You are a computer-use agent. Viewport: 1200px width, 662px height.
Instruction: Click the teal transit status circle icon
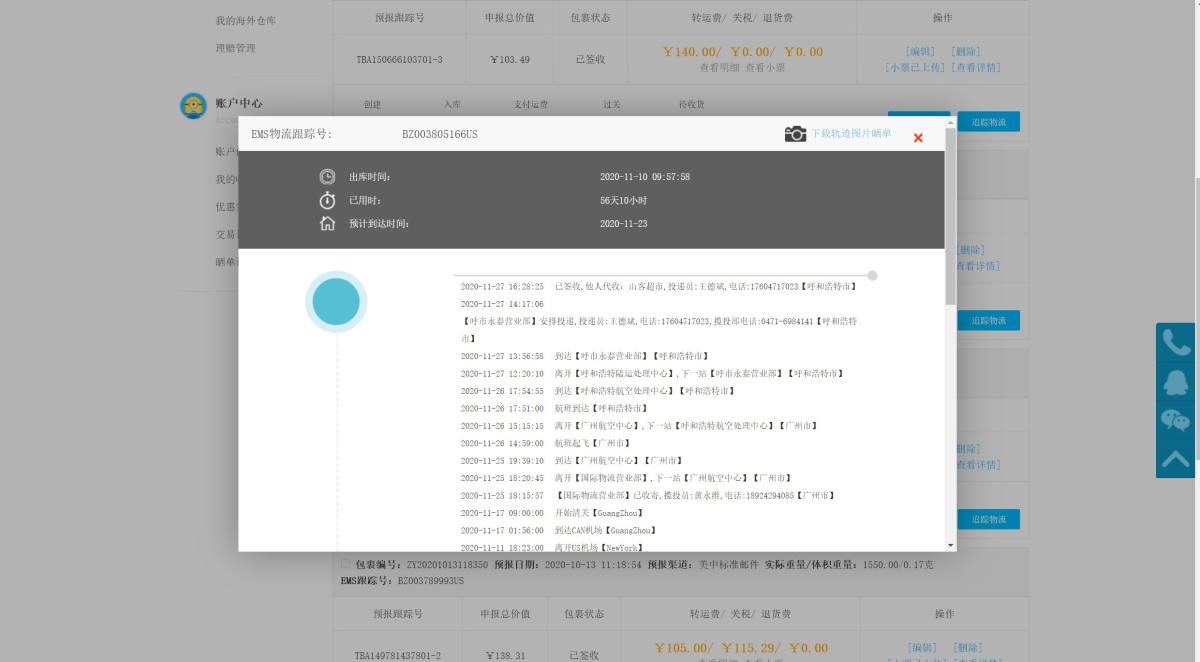[x=335, y=300]
